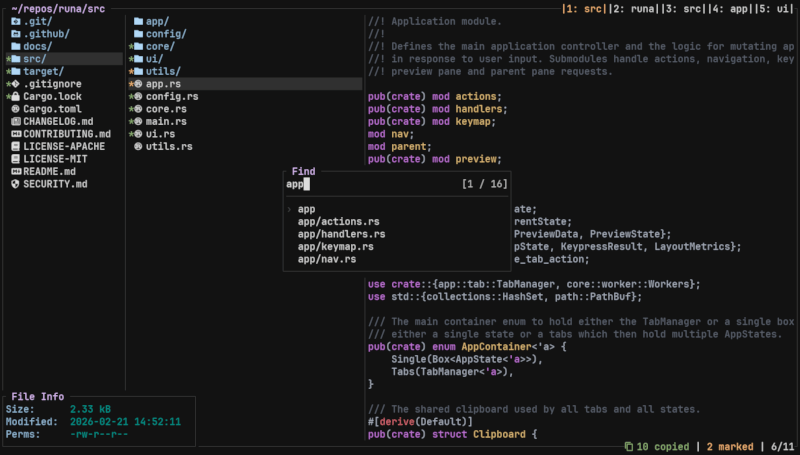Expand the docs/ directory
The image size is (800, 455).
pos(36,47)
